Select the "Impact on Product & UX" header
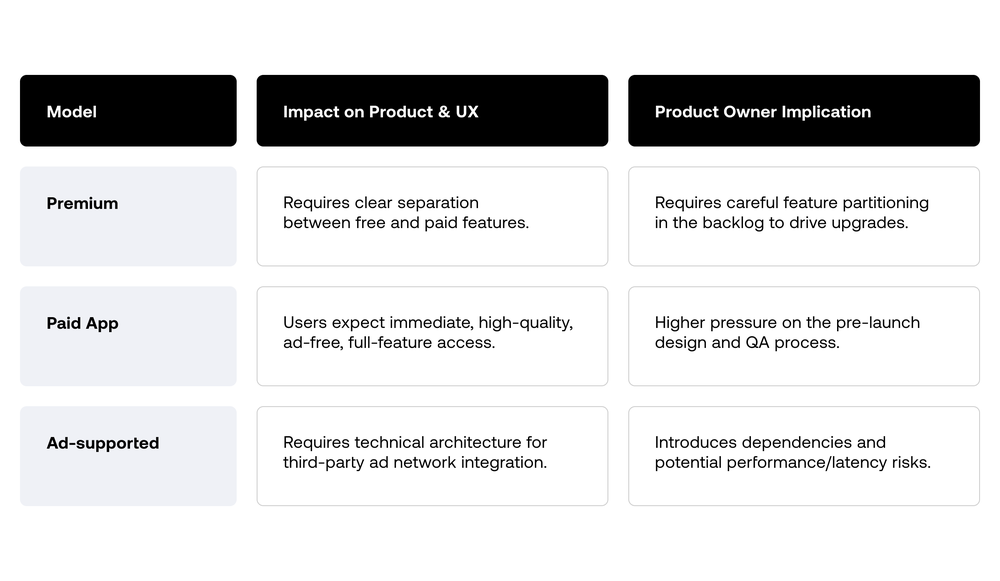 point(432,111)
